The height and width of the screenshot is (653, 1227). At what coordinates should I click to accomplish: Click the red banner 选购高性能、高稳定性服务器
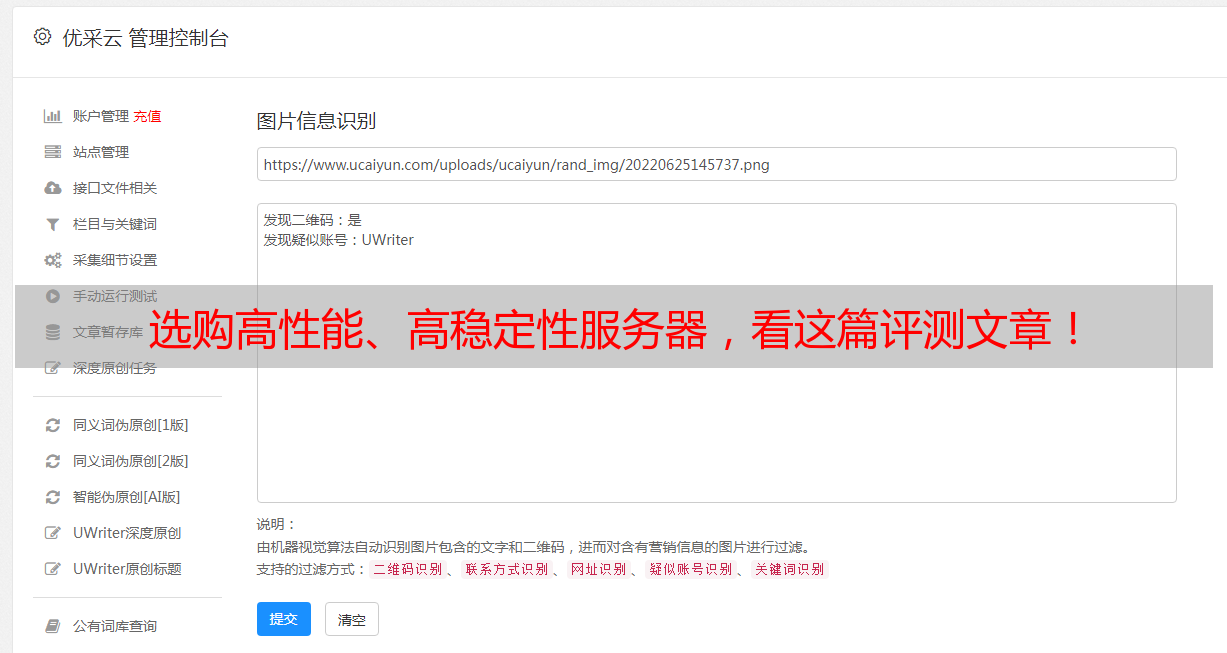(614, 329)
